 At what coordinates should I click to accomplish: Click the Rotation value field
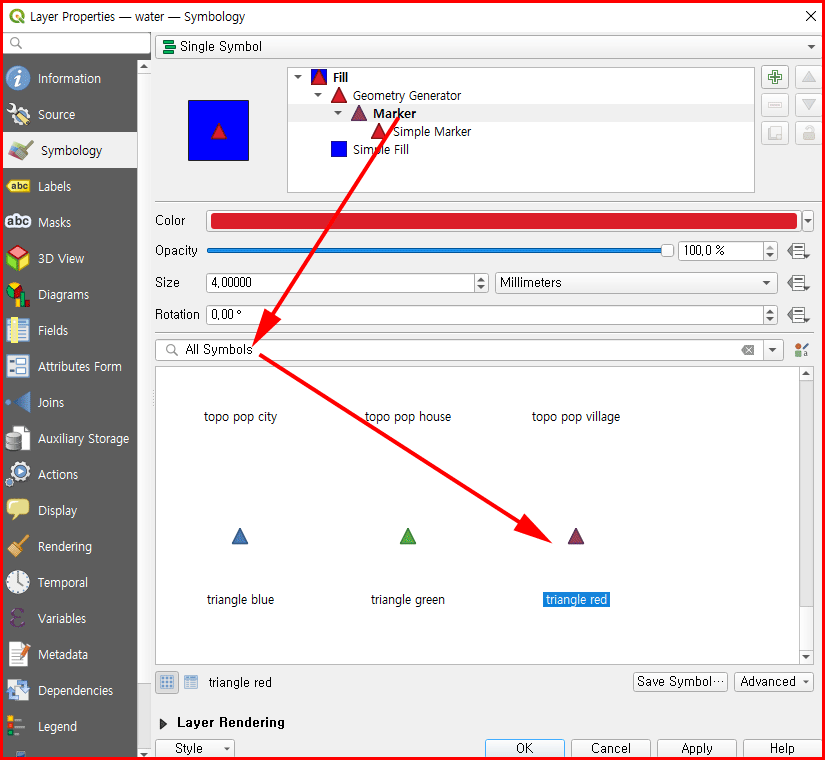coord(484,315)
